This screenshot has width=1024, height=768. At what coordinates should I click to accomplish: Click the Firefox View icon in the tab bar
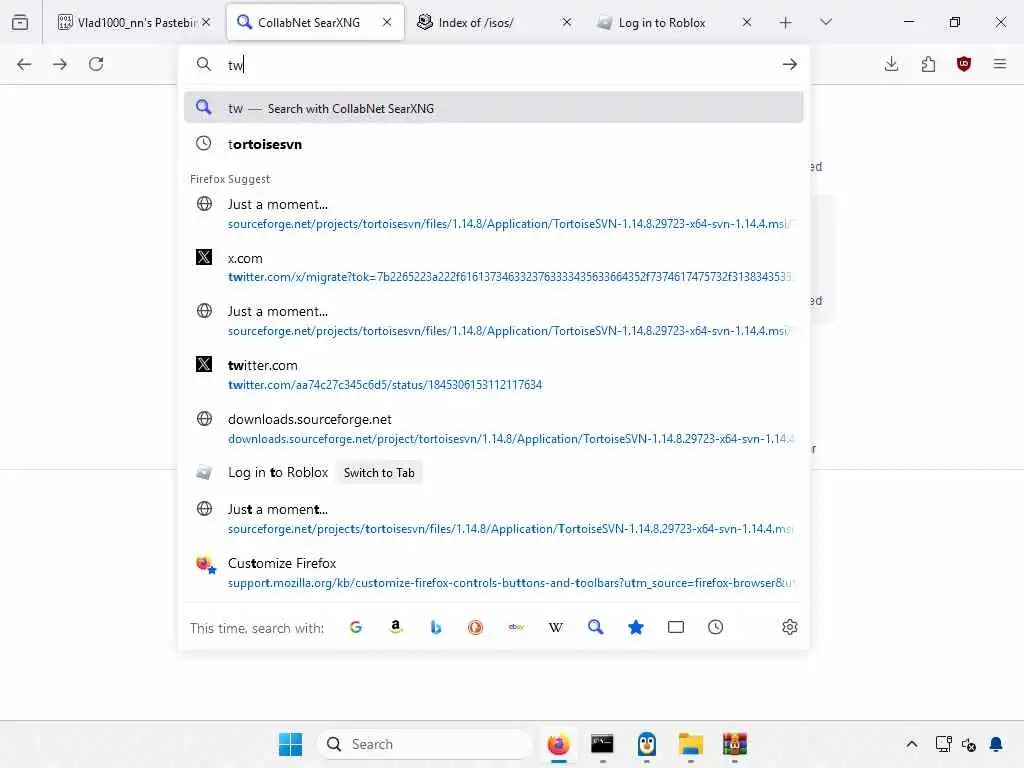pos(20,22)
